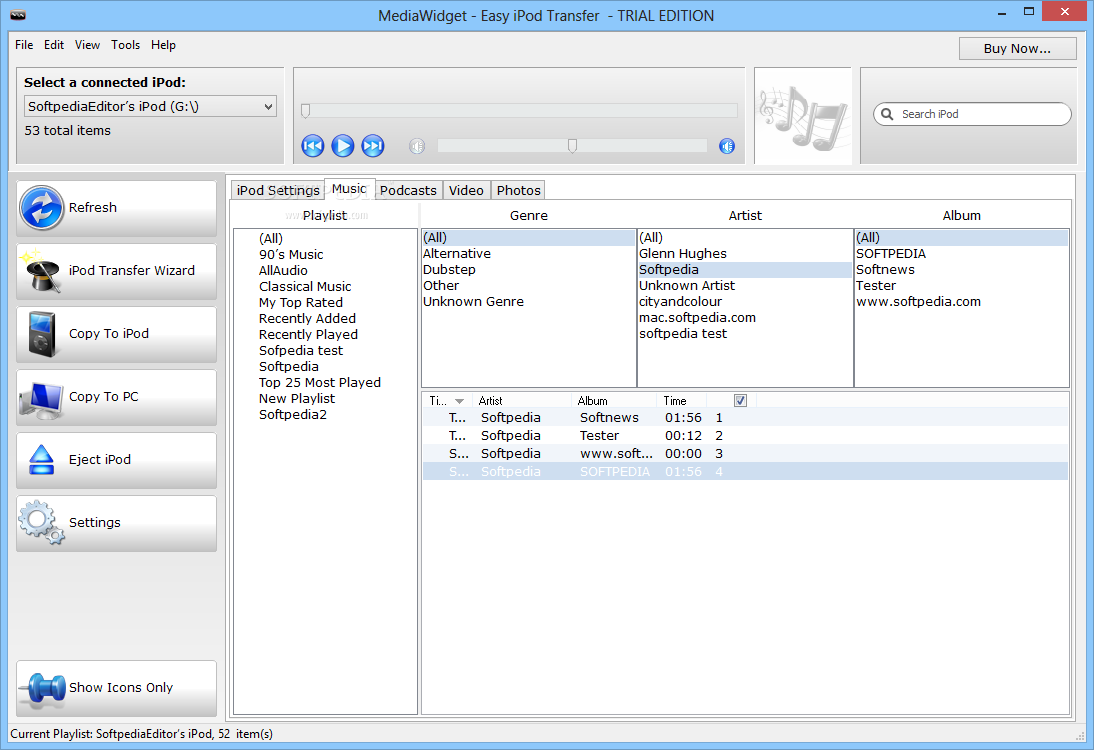The width and height of the screenshot is (1094, 750).
Task: Click the blue Eject iPod triangle icon
Action: (x=42, y=460)
